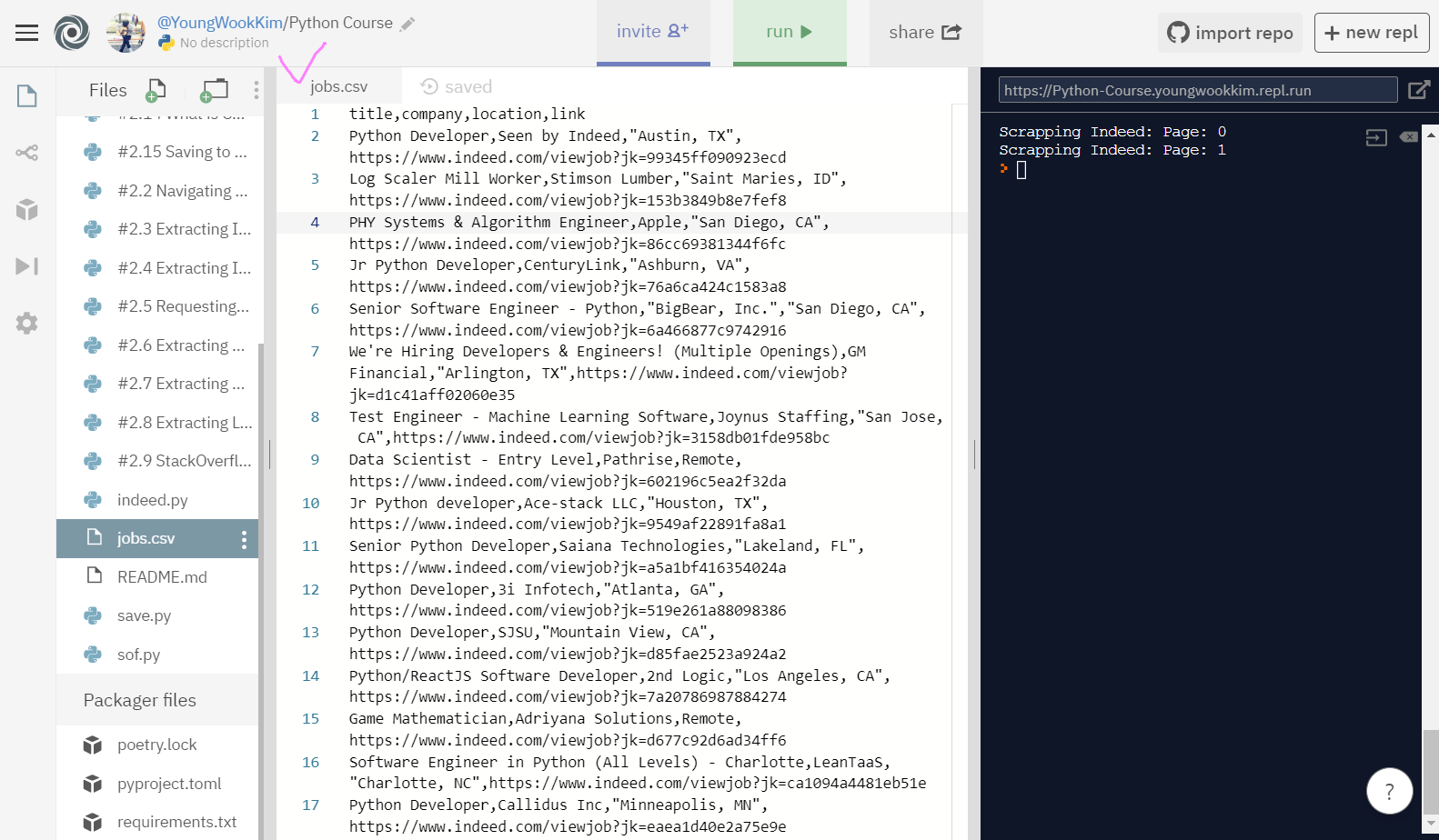Image resolution: width=1439 pixels, height=840 pixels.
Task: Open the version control sidebar icon
Action: (27, 153)
